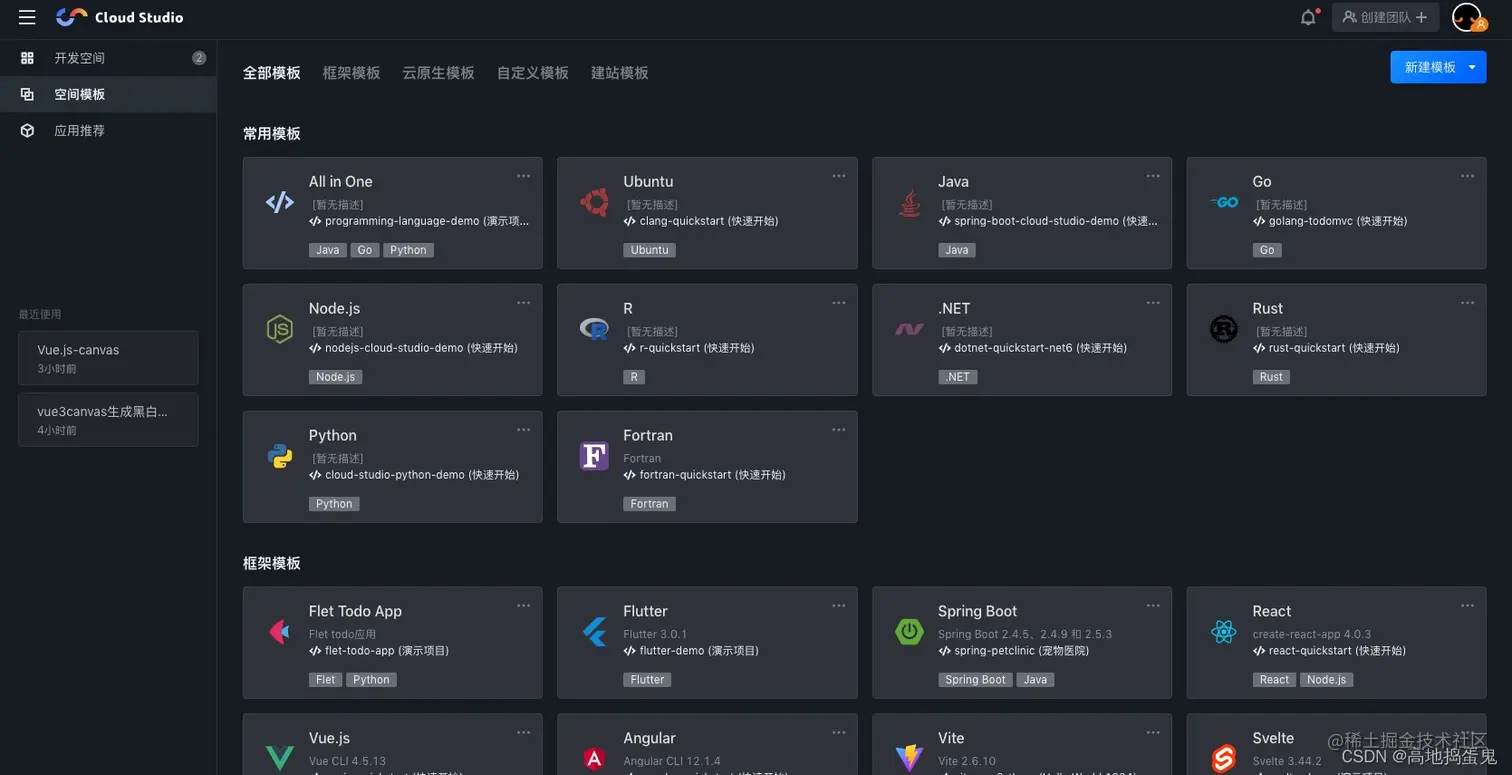1512x775 pixels.
Task: Click the 常用模板 section heading
Action: click(272, 133)
